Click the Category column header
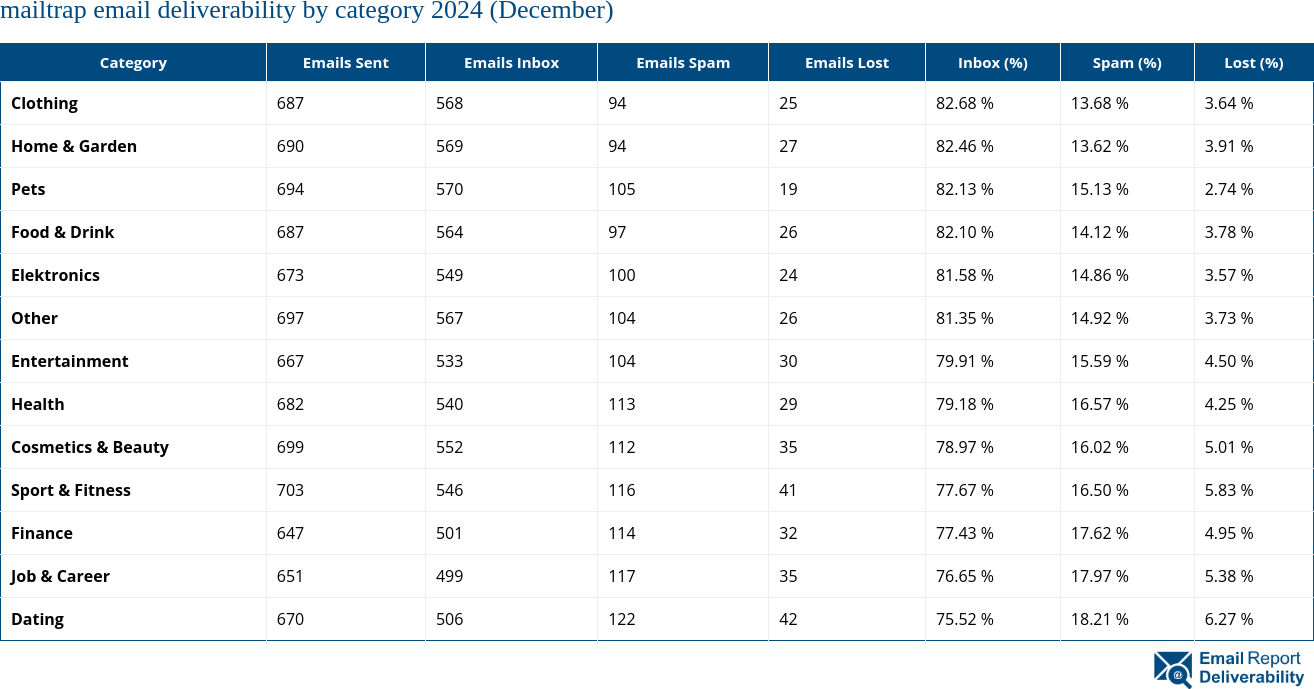This screenshot has width=1314, height=689. (x=133, y=62)
